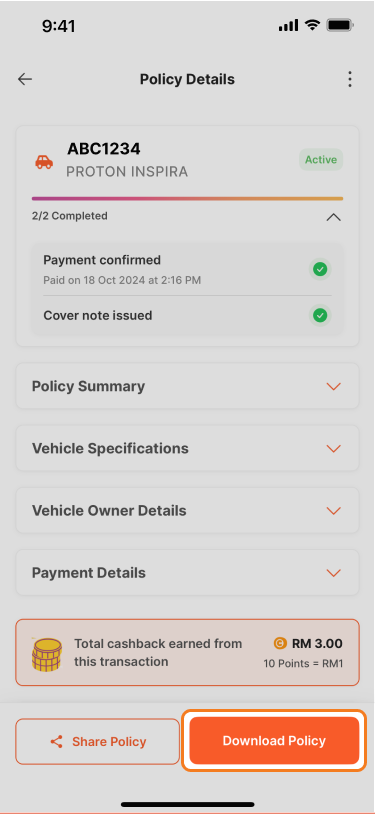Viewport: 375px width, 814px height.
Task: Tap the coin symbol next to RM 3.00
Action: pyautogui.click(x=280, y=644)
